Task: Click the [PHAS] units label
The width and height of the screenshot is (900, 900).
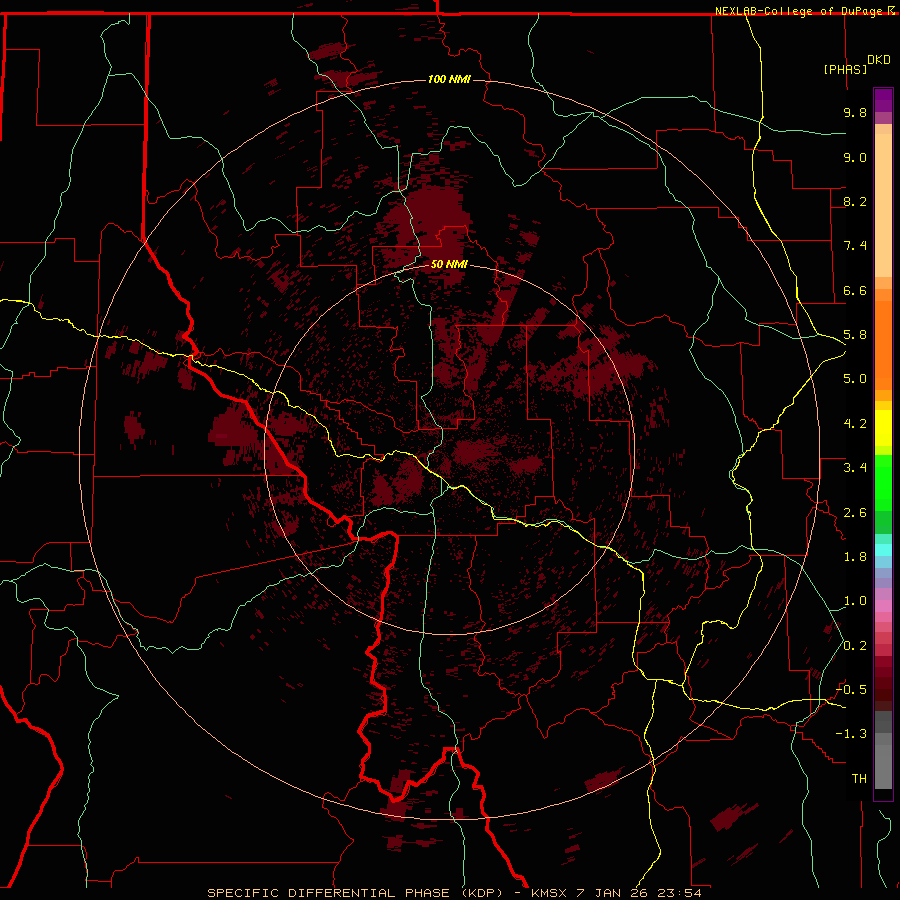Action: click(x=845, y=69)
